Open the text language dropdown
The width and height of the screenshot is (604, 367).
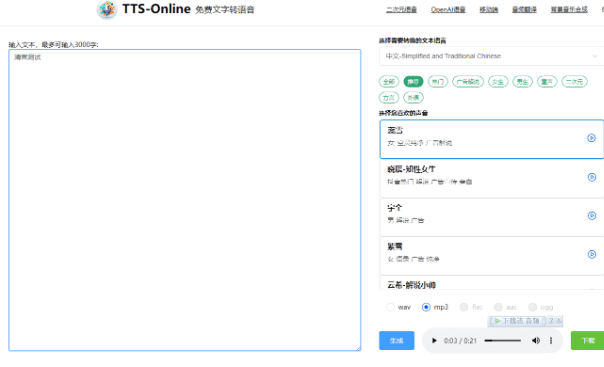pyautogui.click(x=491, y=56)
